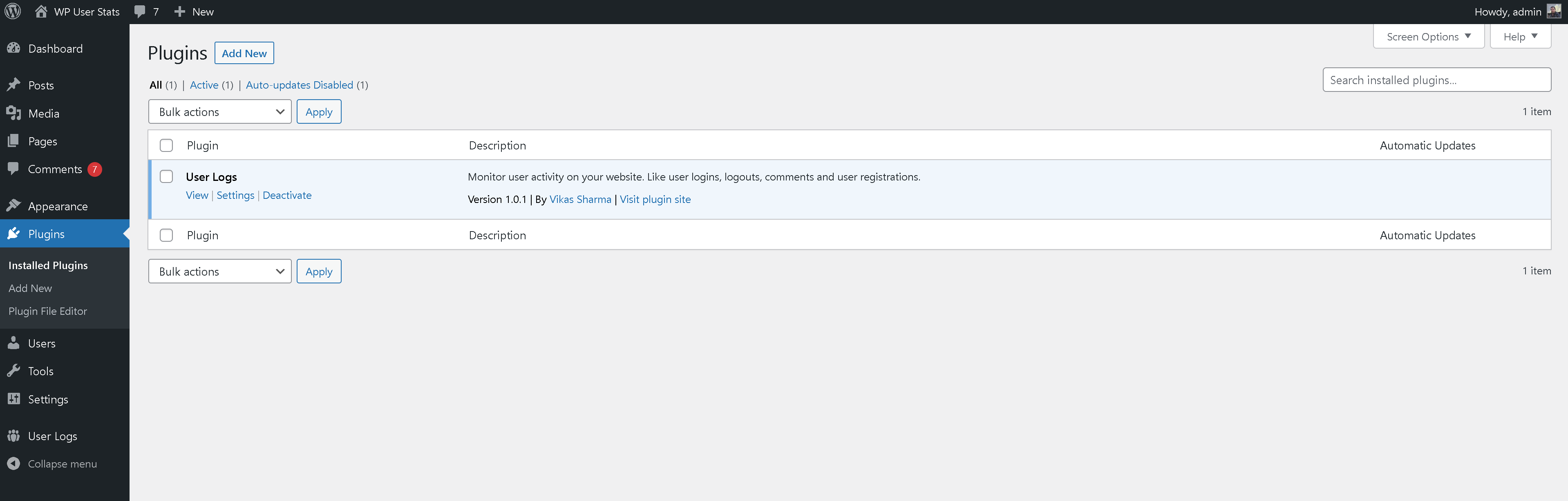Click the installed plugins search field
1568x501 pixels.
click(x=1436, y=80)
